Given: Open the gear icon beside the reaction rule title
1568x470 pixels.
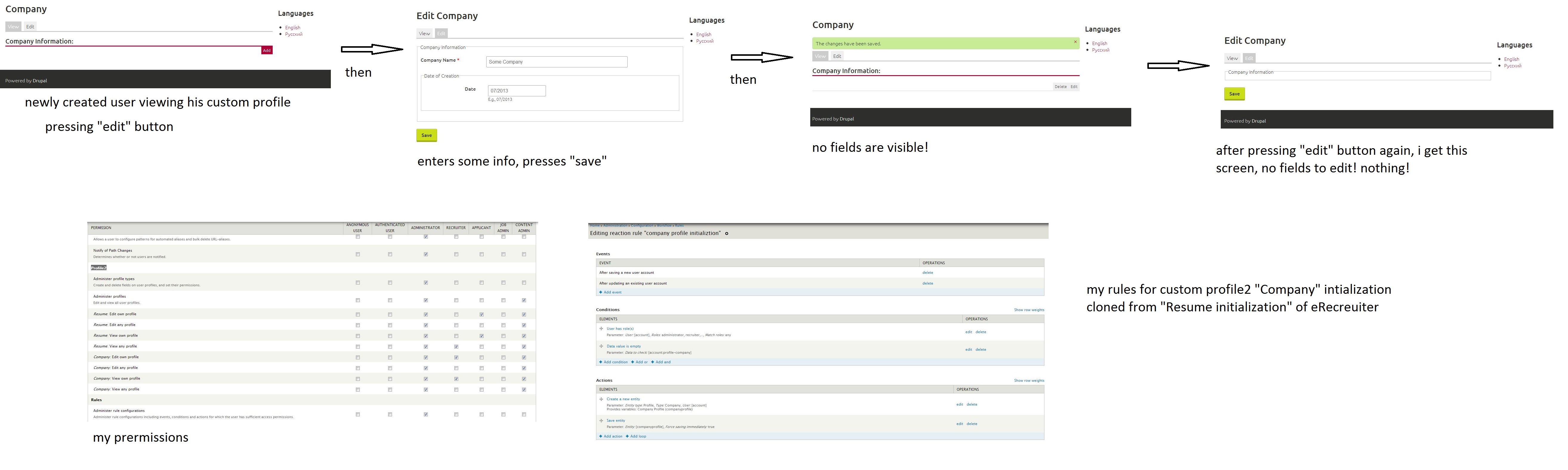Looking at the screenshot, I should tap(727, 233).
